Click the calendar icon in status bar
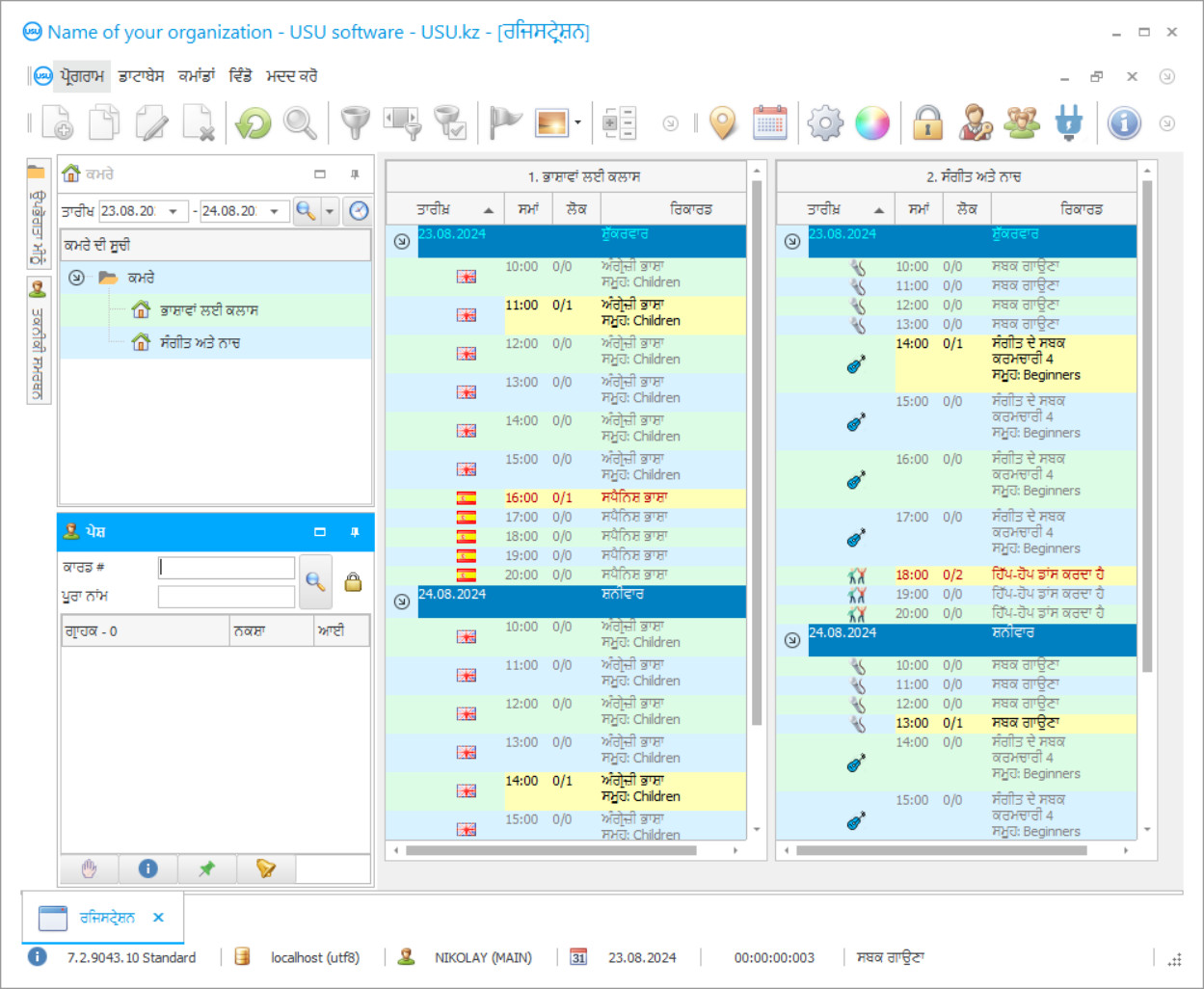 point(578,957)
